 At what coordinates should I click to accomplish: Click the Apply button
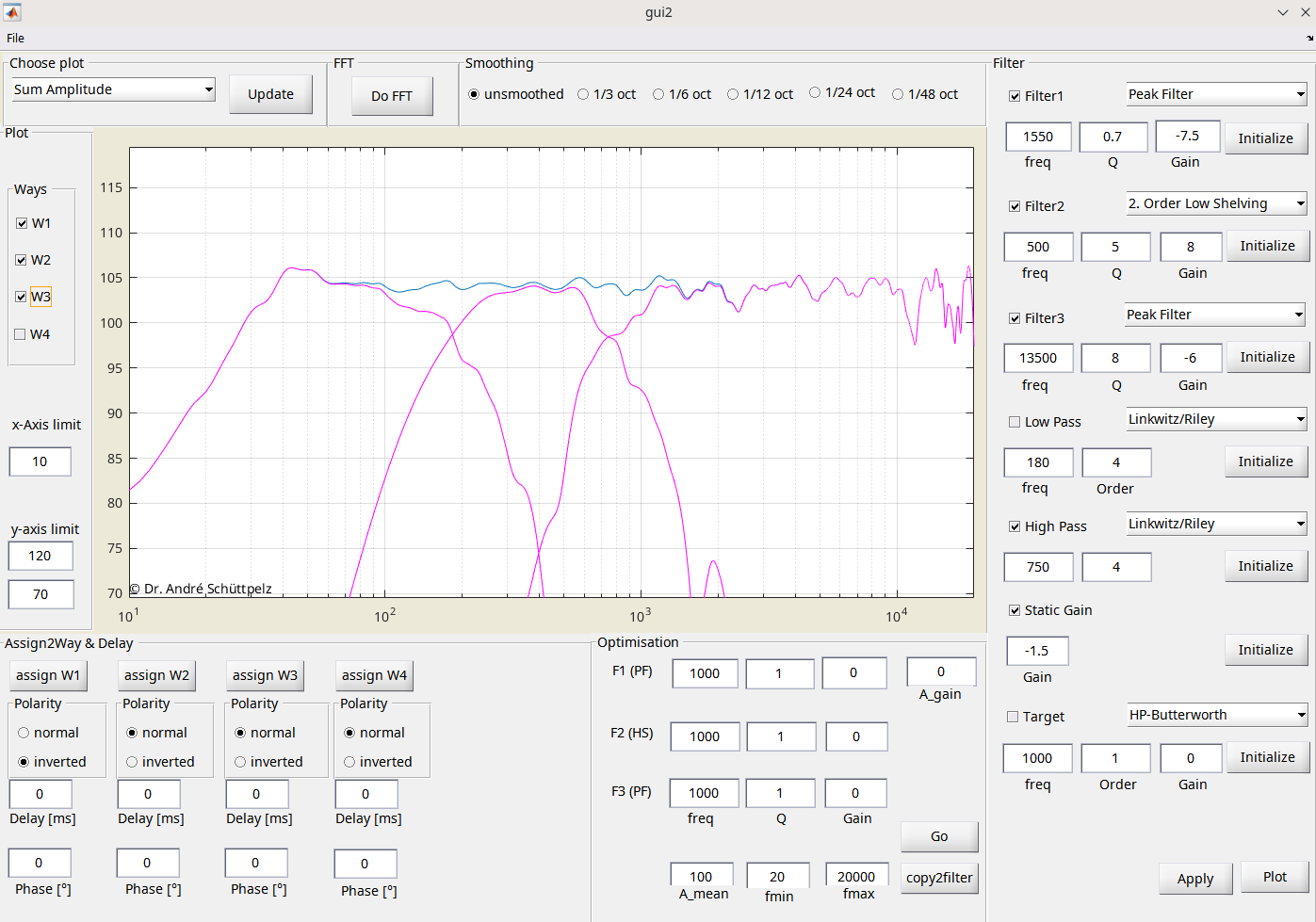[x=1195, y=879]
